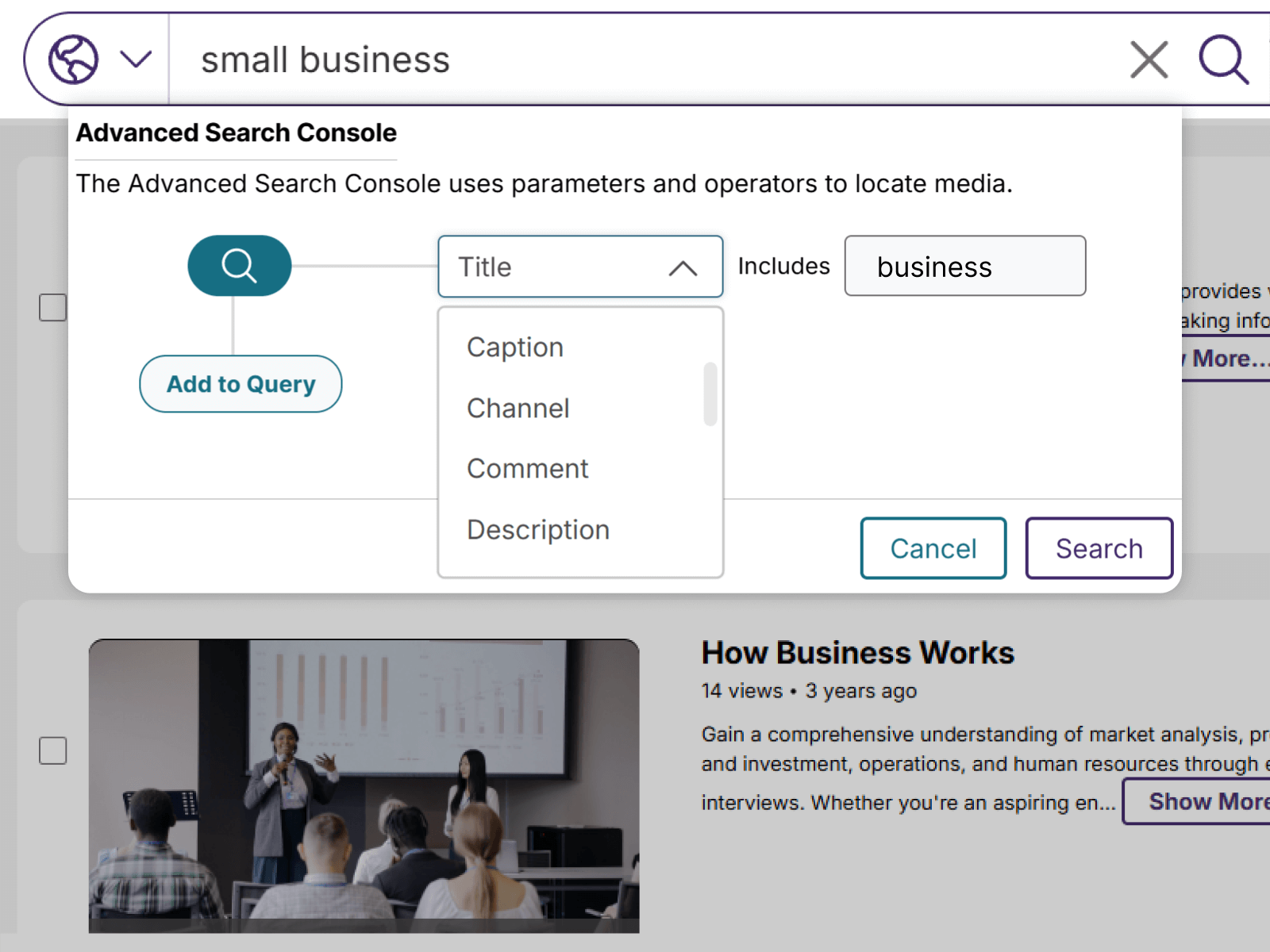Tick the checkbox for the first search result
Viewport: 1270px width, 952px height.
tap(53, 308)
